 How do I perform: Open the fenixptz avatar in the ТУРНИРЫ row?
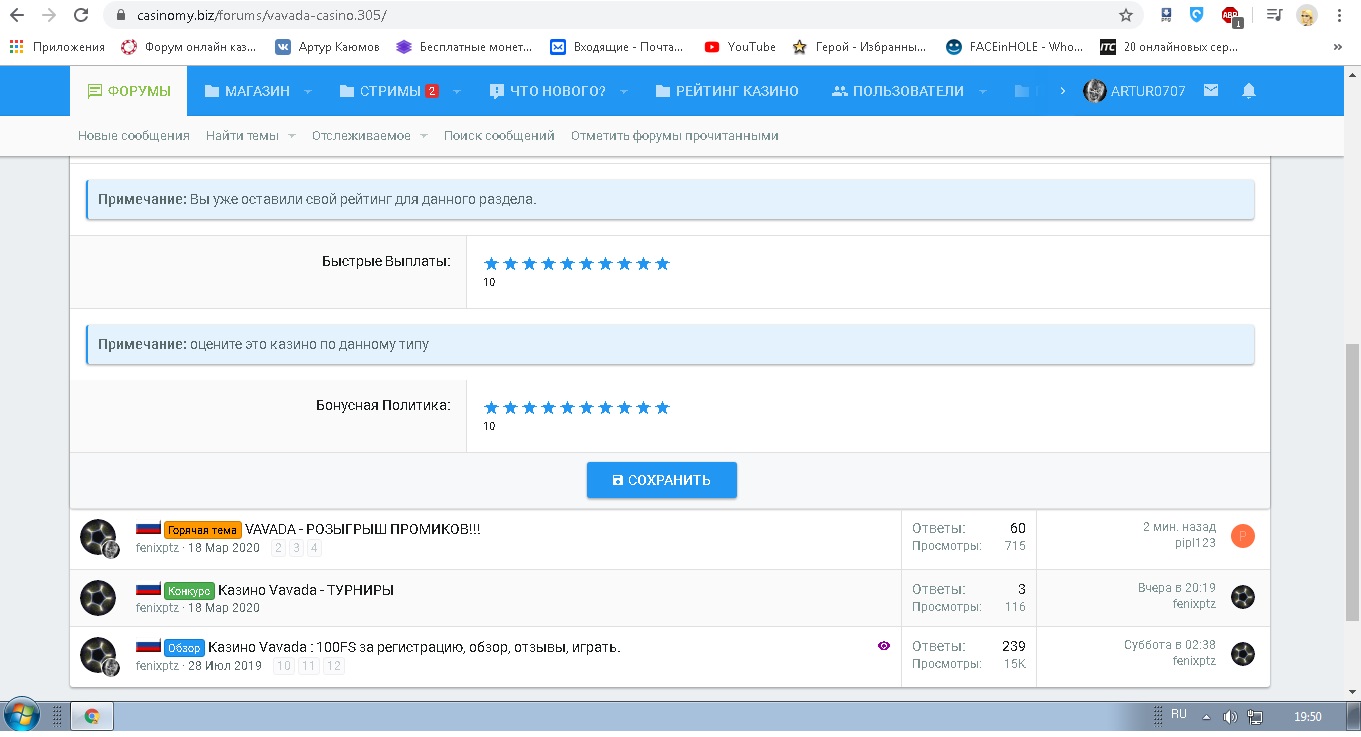98,598
